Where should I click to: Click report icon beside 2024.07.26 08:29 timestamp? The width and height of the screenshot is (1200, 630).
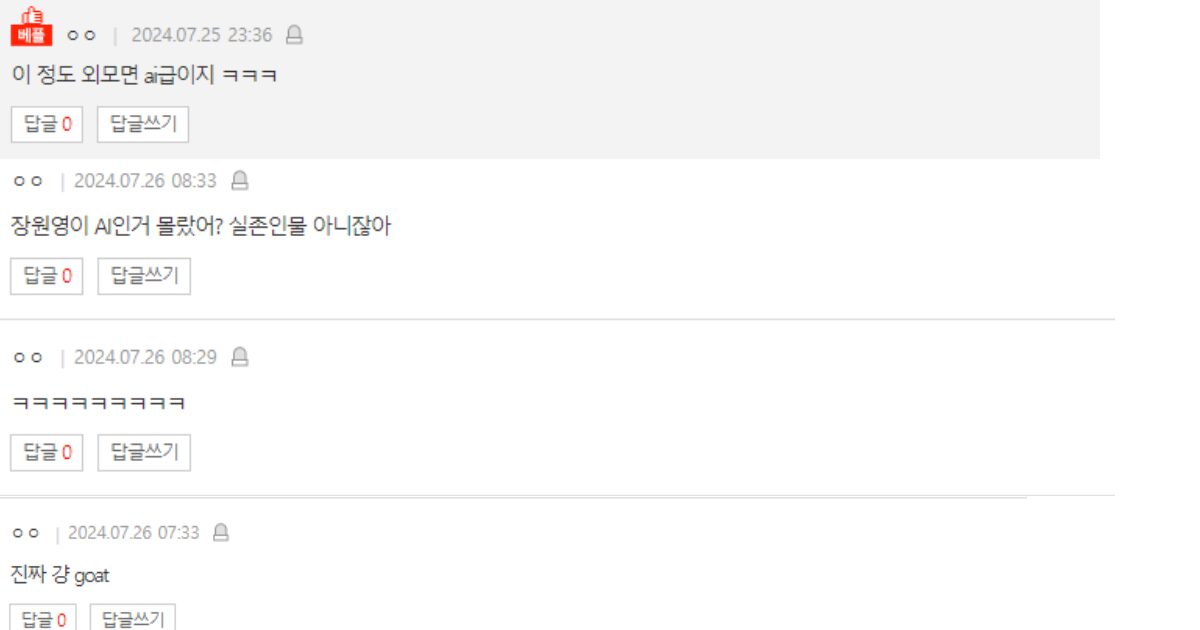click(x=239, y=357)
